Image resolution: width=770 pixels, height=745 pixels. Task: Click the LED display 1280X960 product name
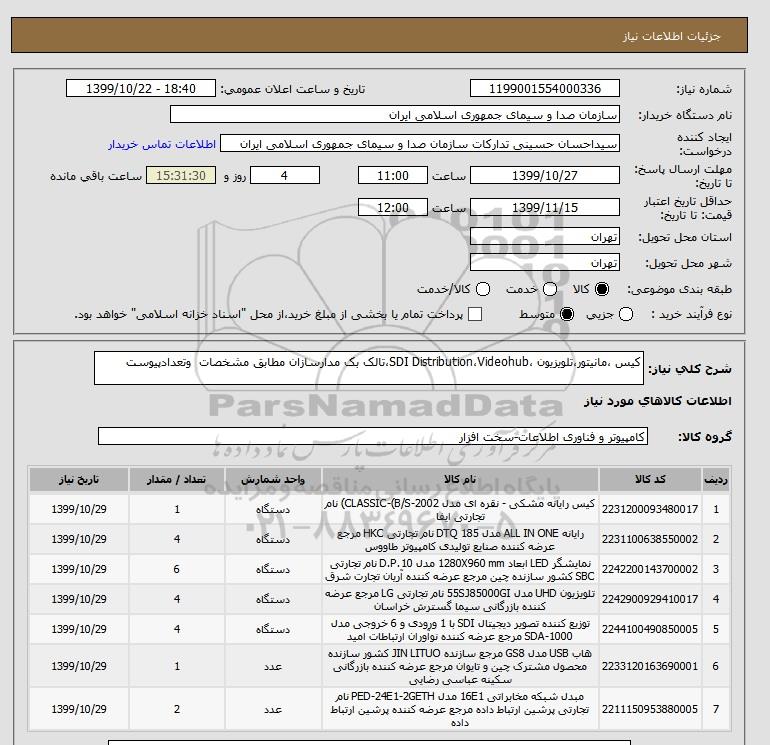click(x=460, y=570)
